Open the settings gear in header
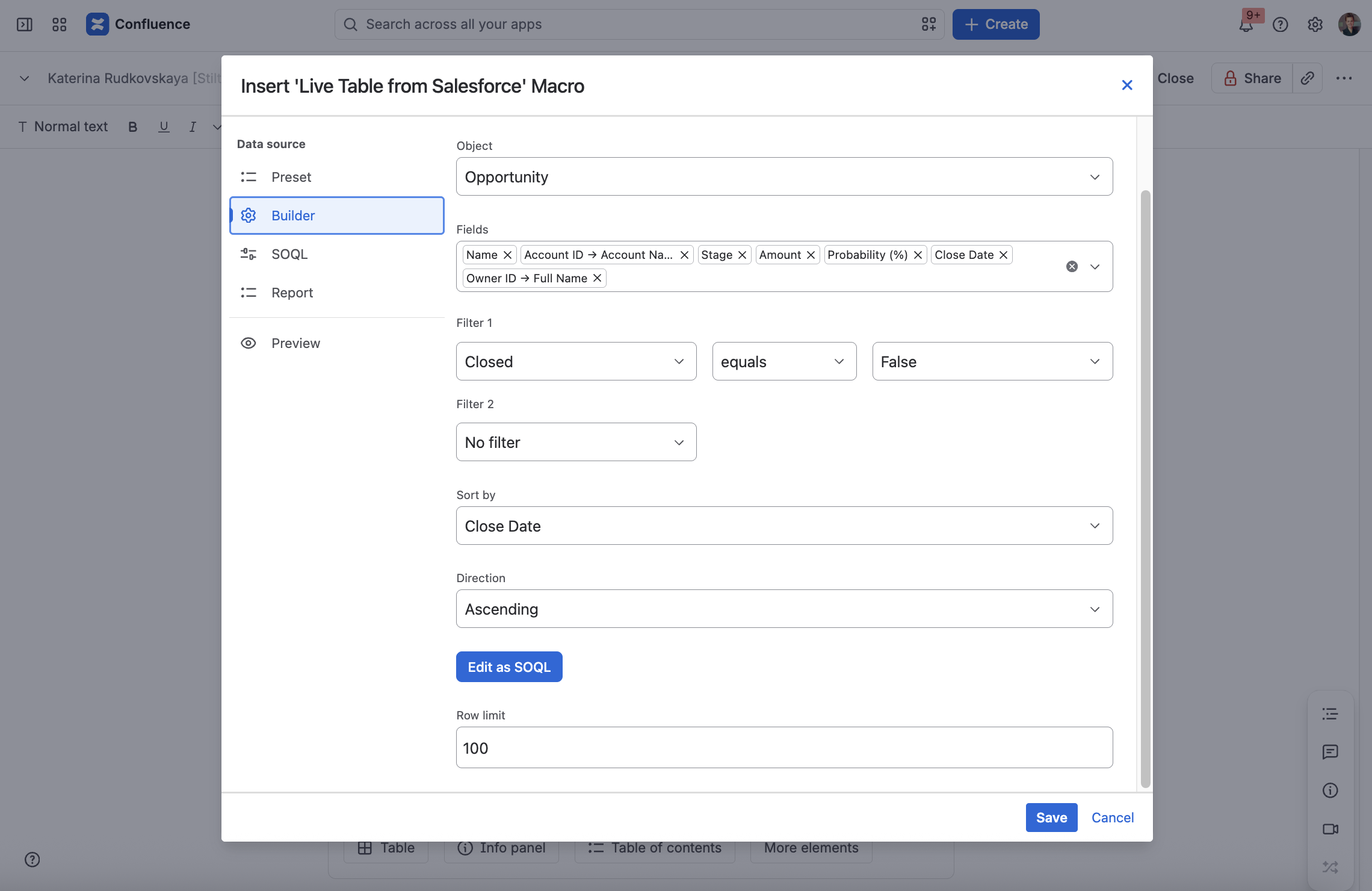Screen dimensions: 1372x891 click(x=1315, y=25)
